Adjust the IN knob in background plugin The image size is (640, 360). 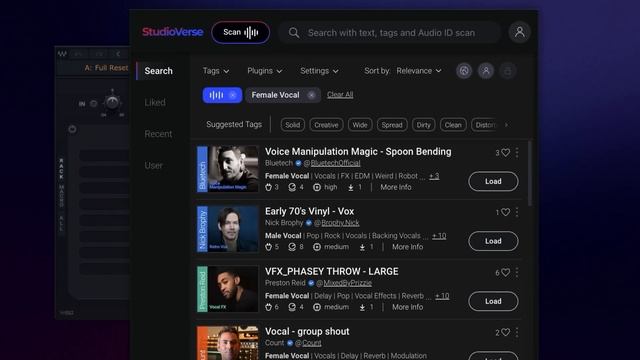click(x=112, y=102)
